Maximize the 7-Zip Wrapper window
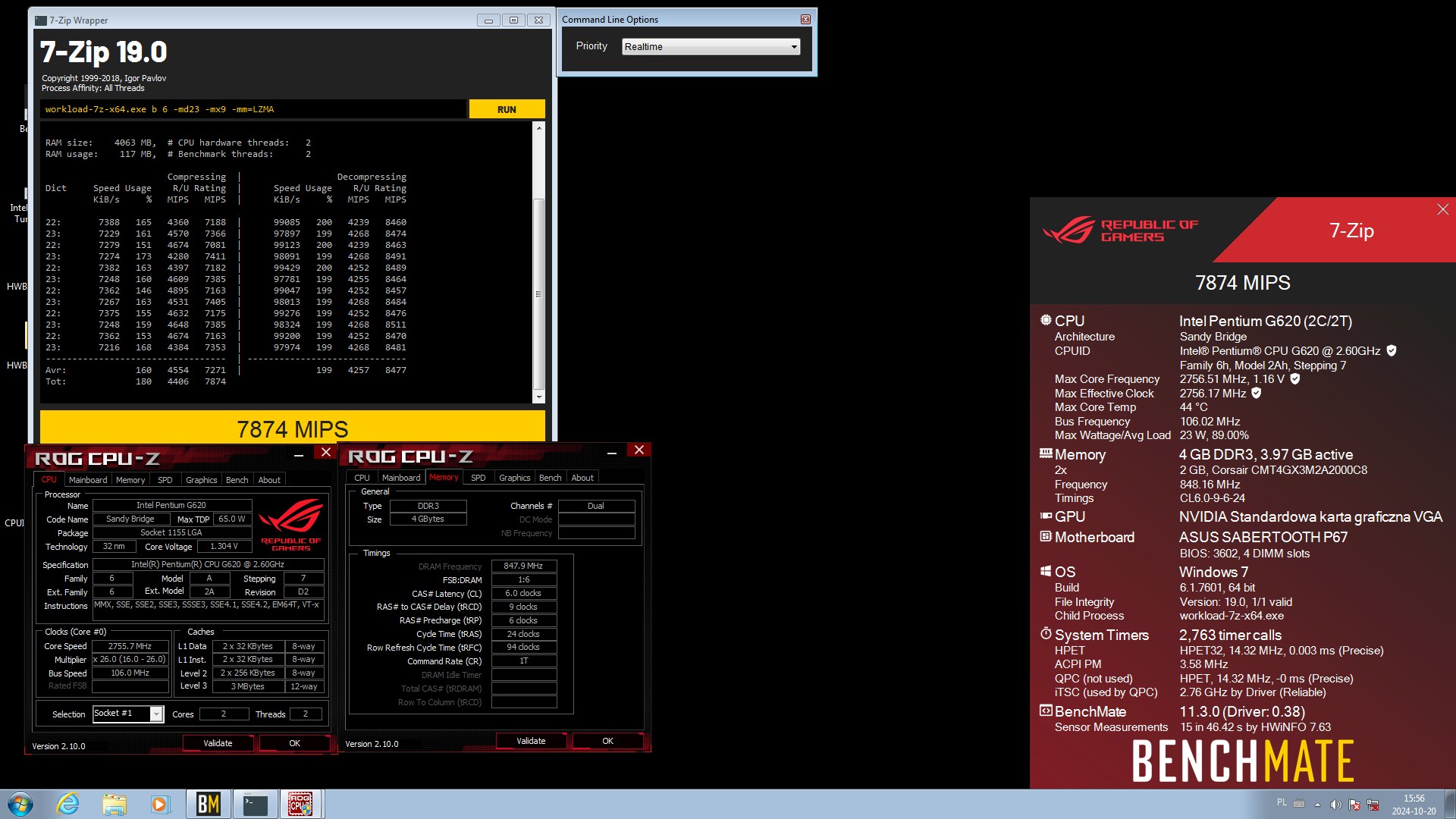Viewport: 1456px width, 819px height. point(513,20)
